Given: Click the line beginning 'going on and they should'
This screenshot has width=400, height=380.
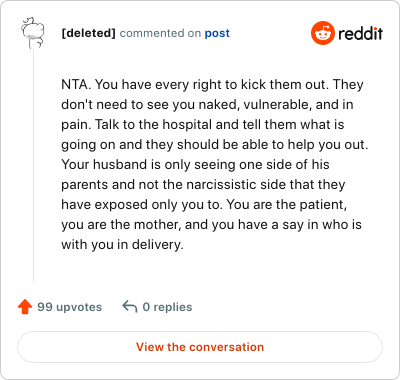Looking at the screenshot, I should [x=215, y=145].
